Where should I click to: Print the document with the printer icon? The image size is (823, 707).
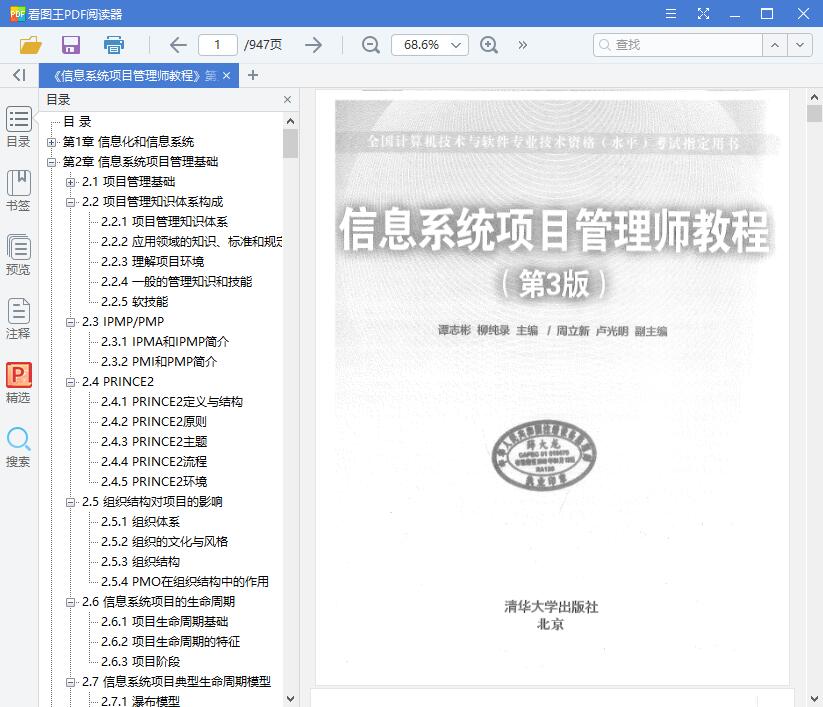113,45
